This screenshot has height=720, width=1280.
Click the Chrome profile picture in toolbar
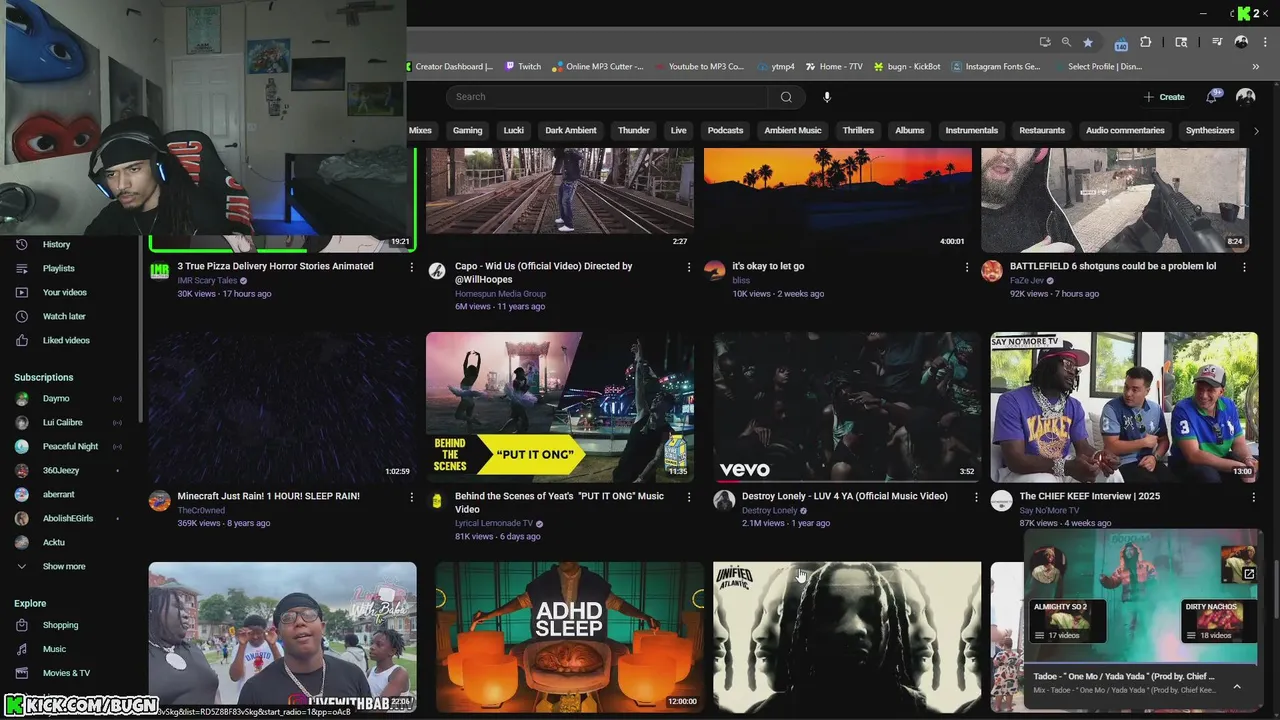point(1241,42)
